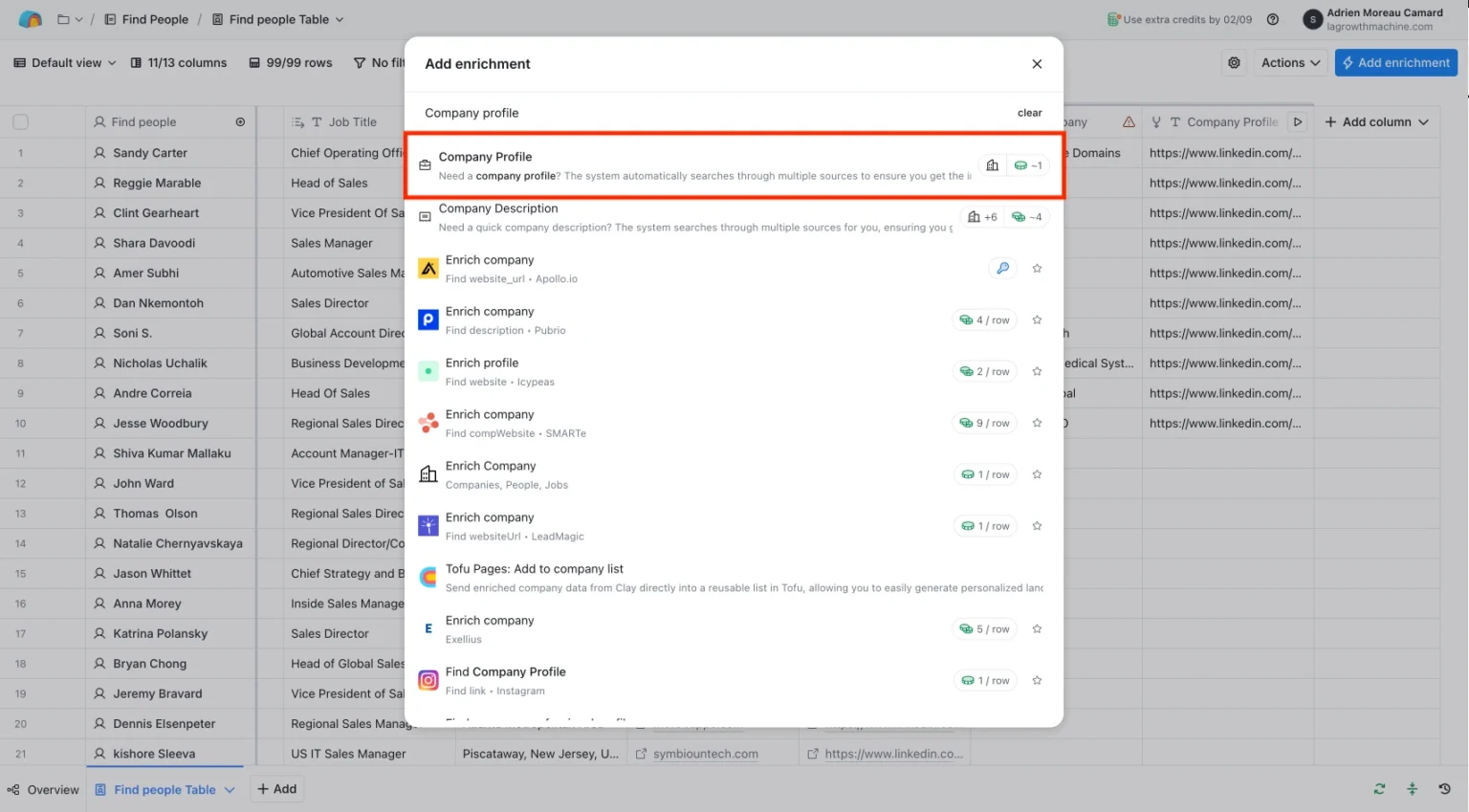This screenshot has height=812, width=1469.
Task: Toggle the select-all rows checkbox
Action: (x=20, y=122)
